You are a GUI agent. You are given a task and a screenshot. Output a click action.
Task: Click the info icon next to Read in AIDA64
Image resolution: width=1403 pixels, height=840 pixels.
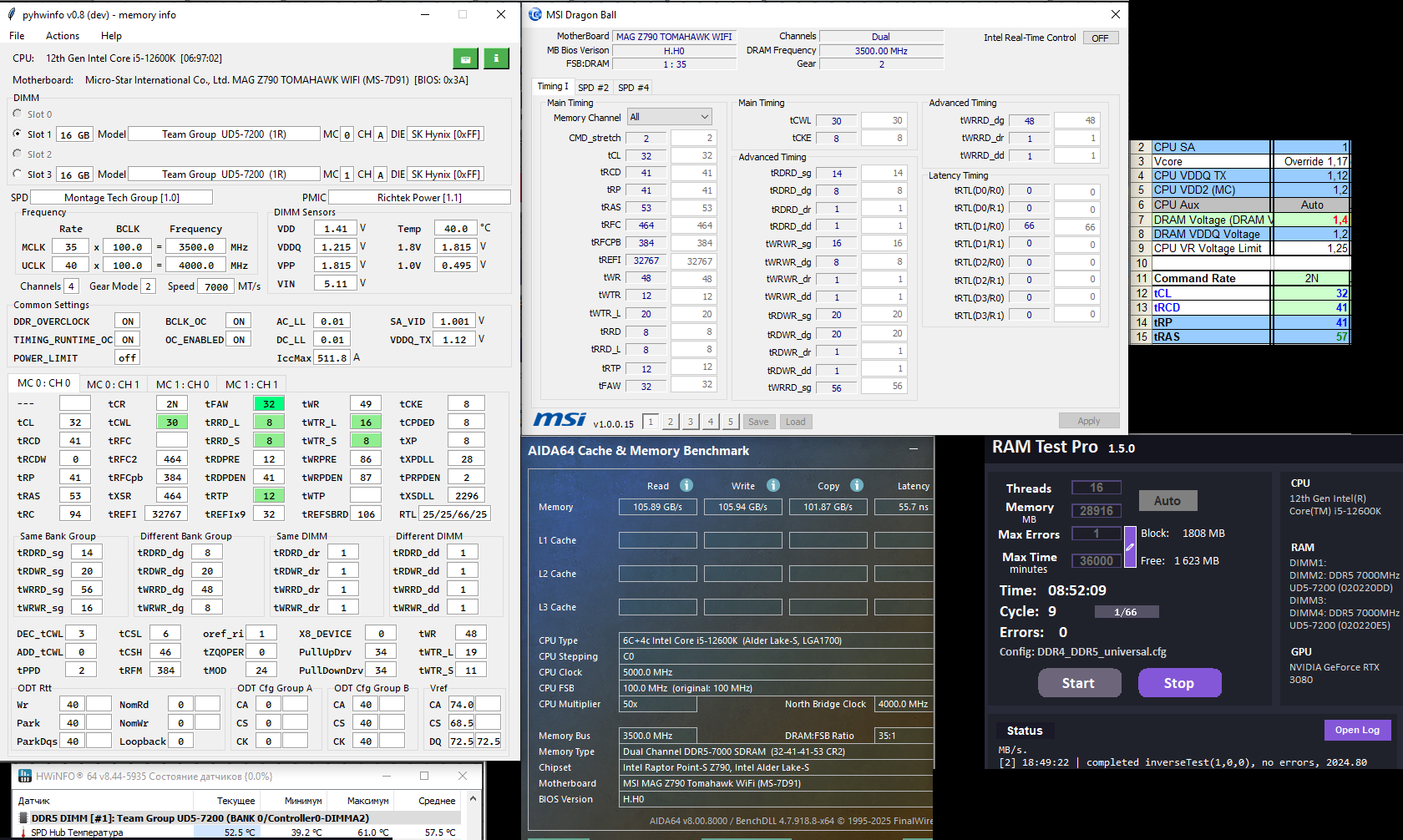click(686, 485)
